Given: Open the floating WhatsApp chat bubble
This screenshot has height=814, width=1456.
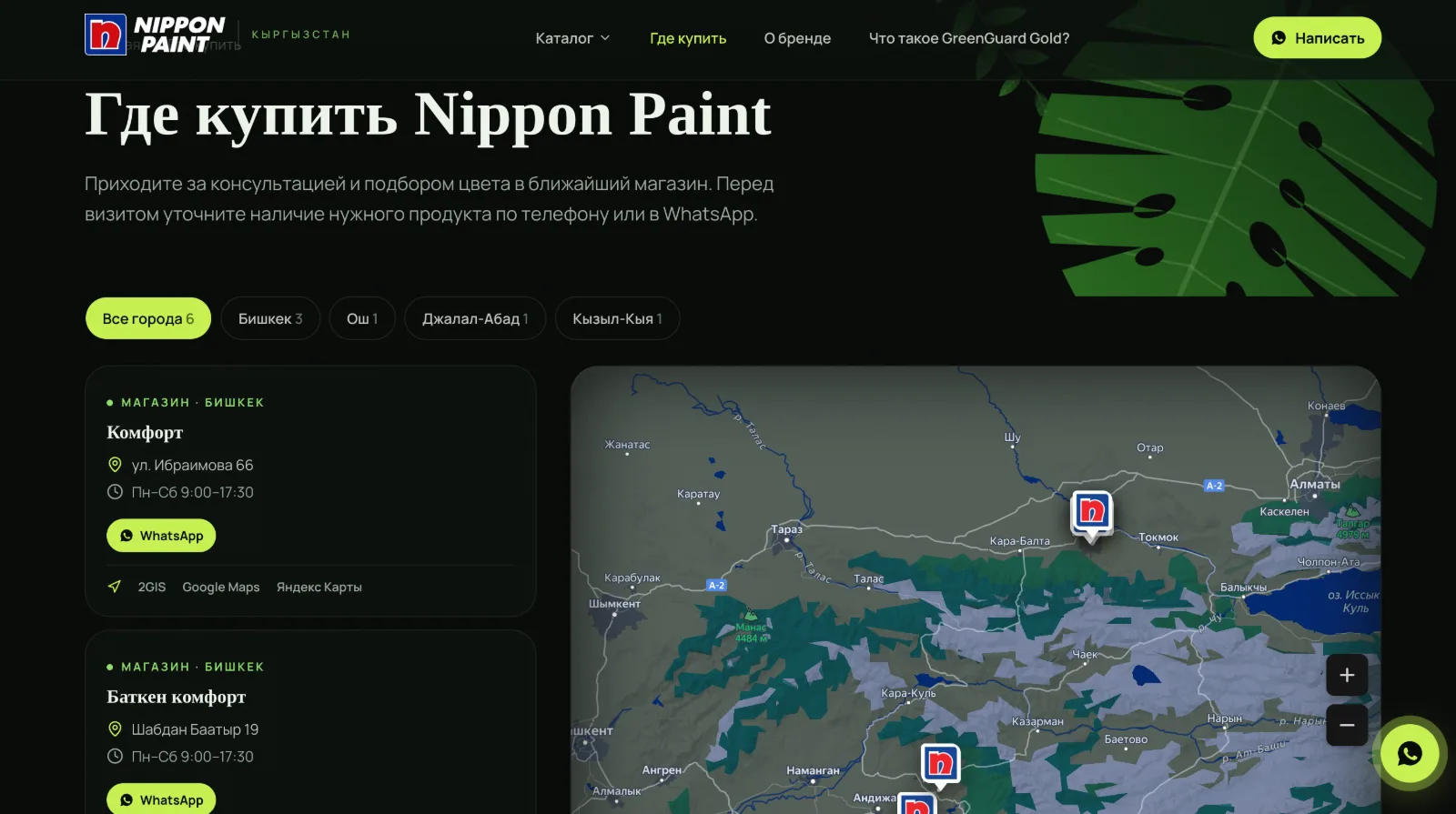Looking at the screenshot, I should pos(1410,753).
